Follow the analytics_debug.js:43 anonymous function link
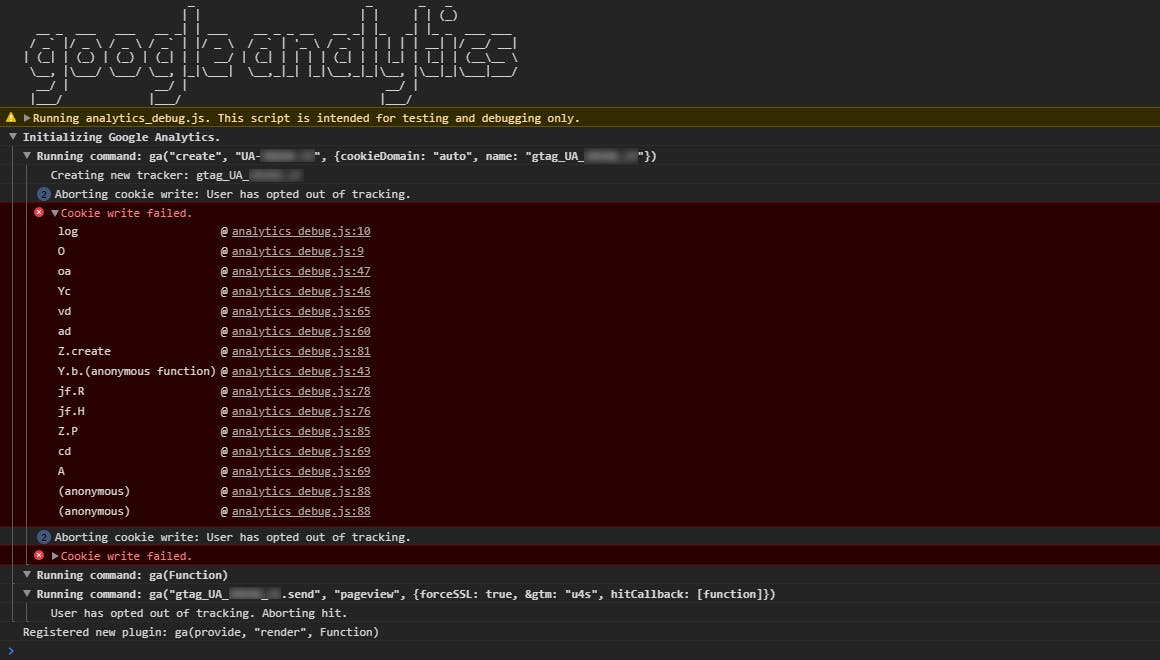Image resolution: width=1160 pixels, height=660 pixels. [x=301, y=371]
